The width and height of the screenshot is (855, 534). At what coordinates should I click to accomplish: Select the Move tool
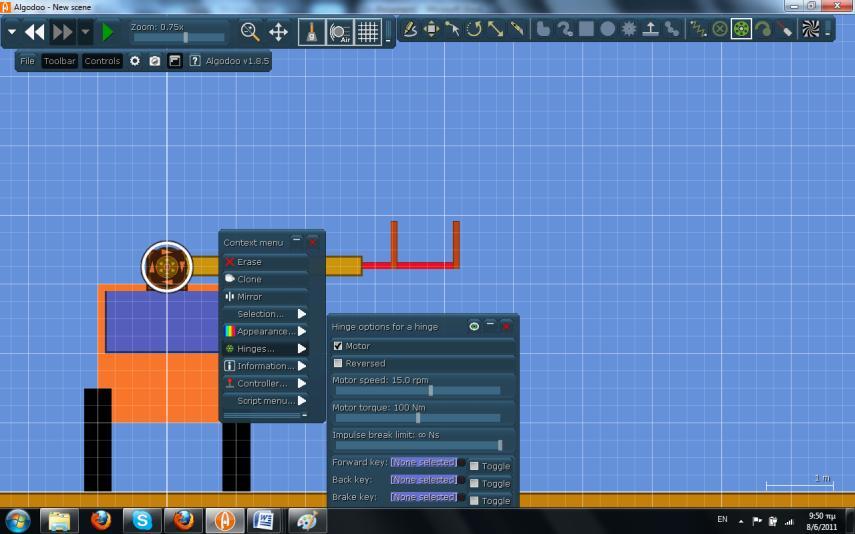[431, 29]
